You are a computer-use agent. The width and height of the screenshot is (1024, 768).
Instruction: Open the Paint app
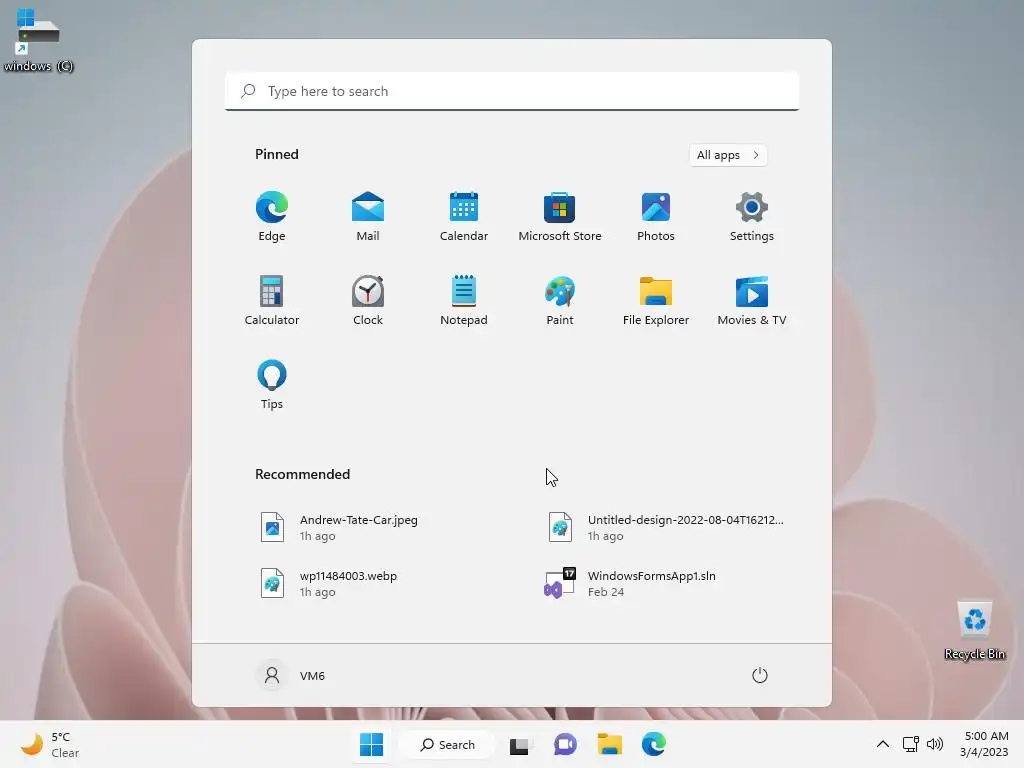pos(560,300)
